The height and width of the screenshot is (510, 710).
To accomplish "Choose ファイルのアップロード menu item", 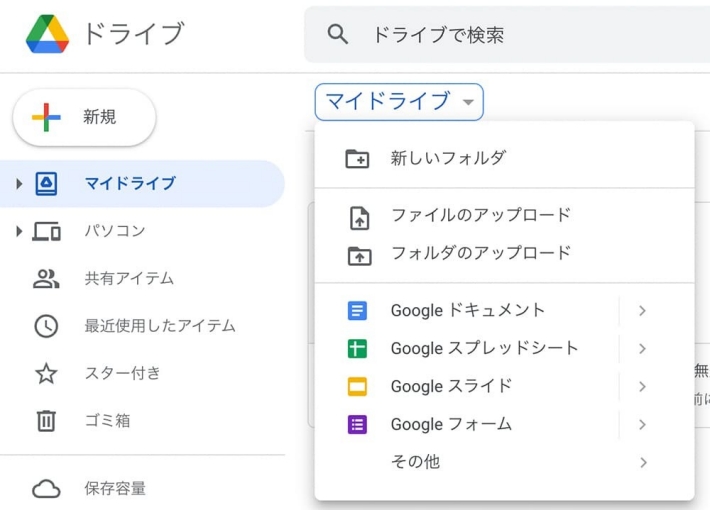I will [x=504, y=216].
